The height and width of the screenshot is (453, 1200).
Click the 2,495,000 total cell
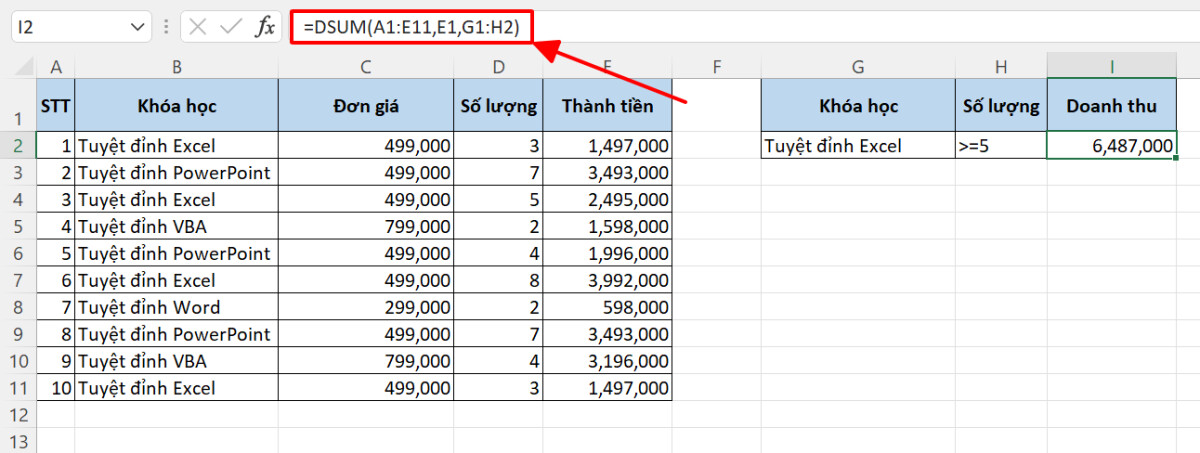click(608, 199)
